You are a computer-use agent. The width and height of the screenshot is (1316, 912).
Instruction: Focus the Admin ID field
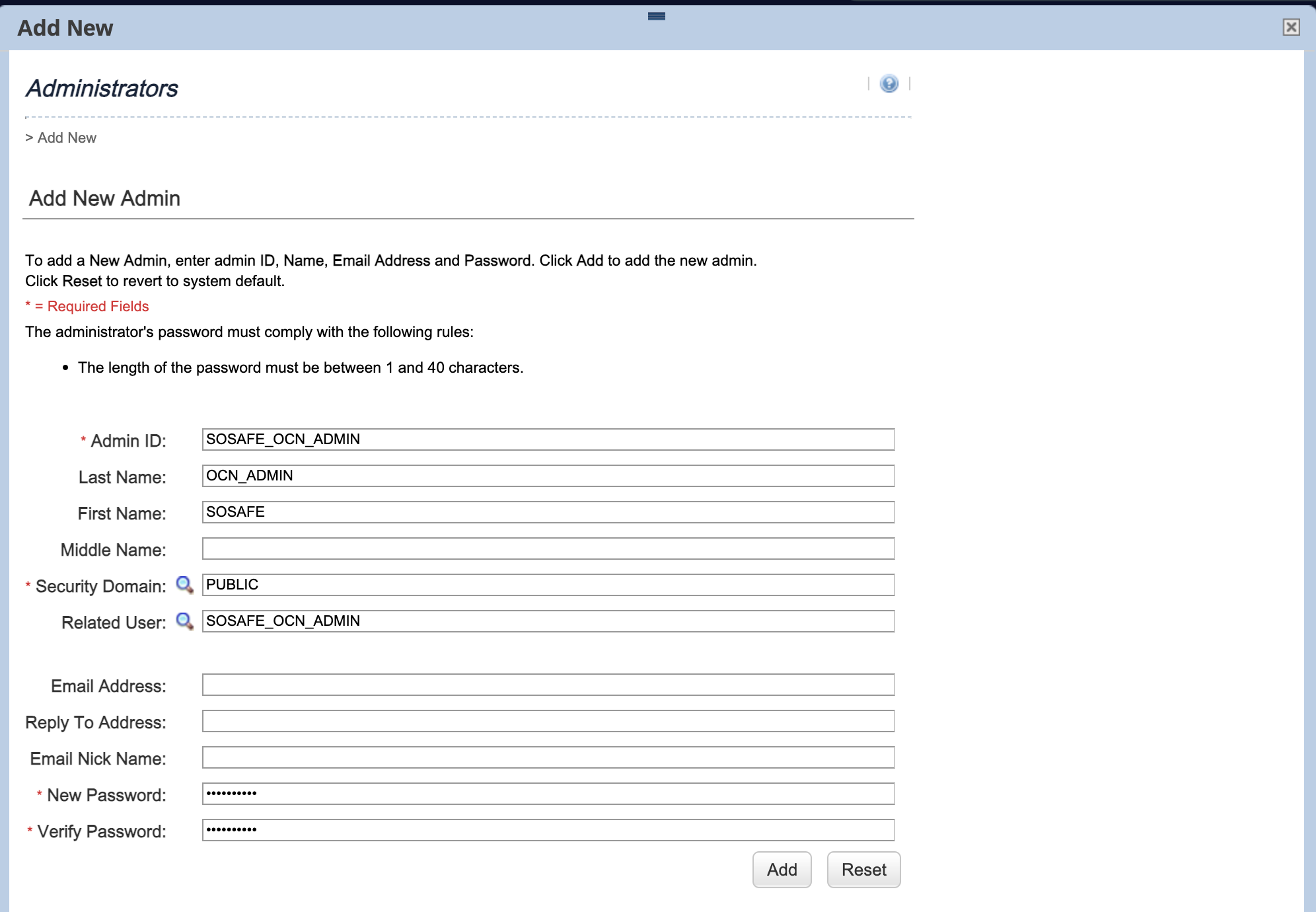pos(548,439)
